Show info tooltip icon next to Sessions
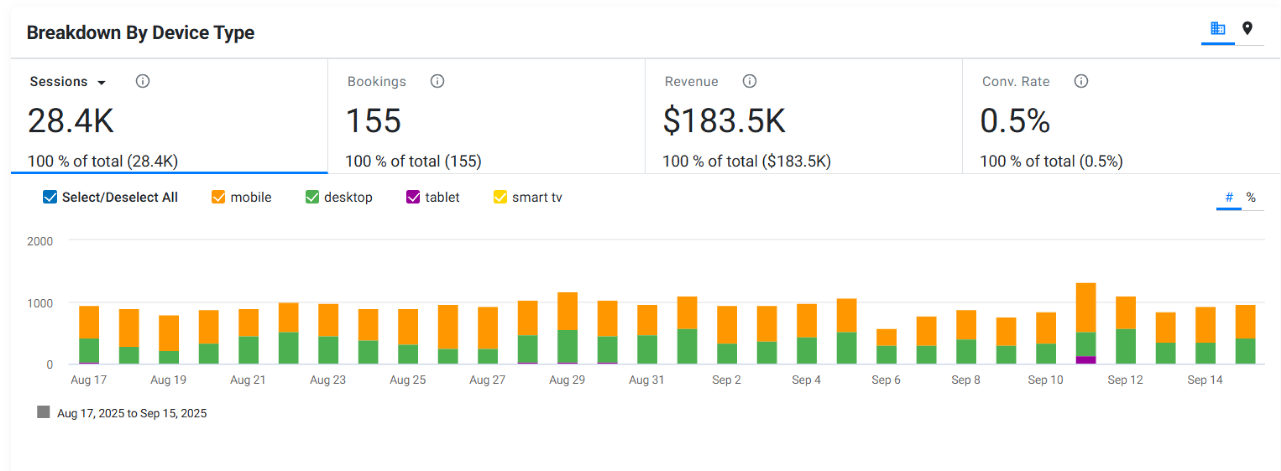Image resolution: width=1281 pixels, height=471 pixels. [x=143, y=81]
